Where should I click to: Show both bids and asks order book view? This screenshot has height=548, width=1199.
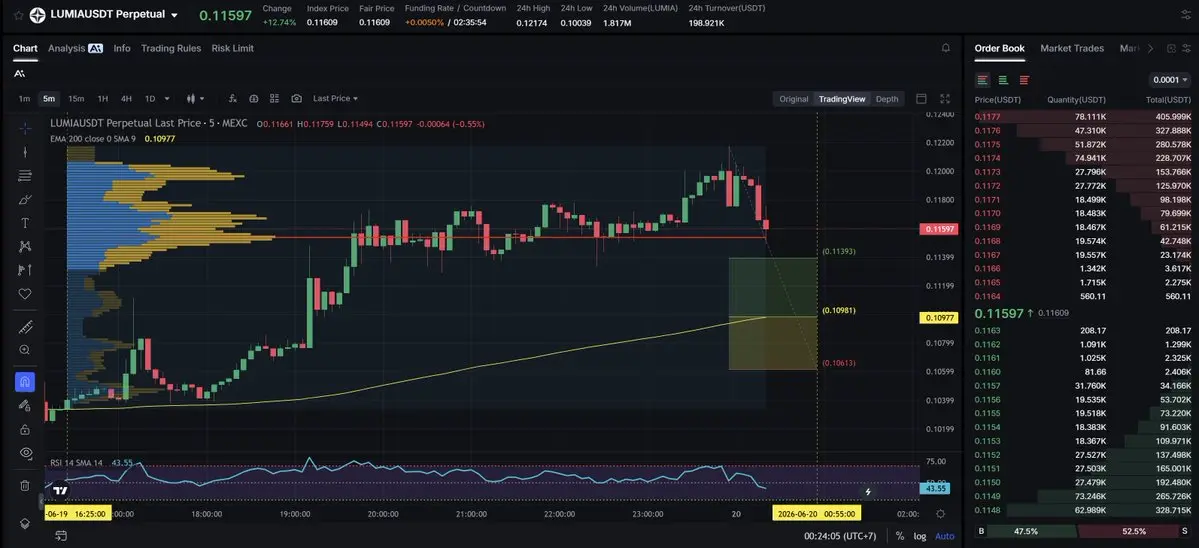[983, 79]
